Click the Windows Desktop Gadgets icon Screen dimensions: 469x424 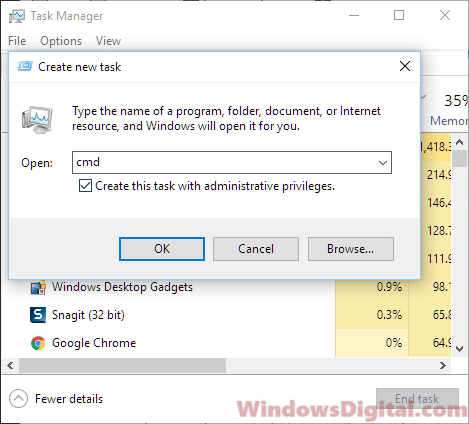[38, 287]
